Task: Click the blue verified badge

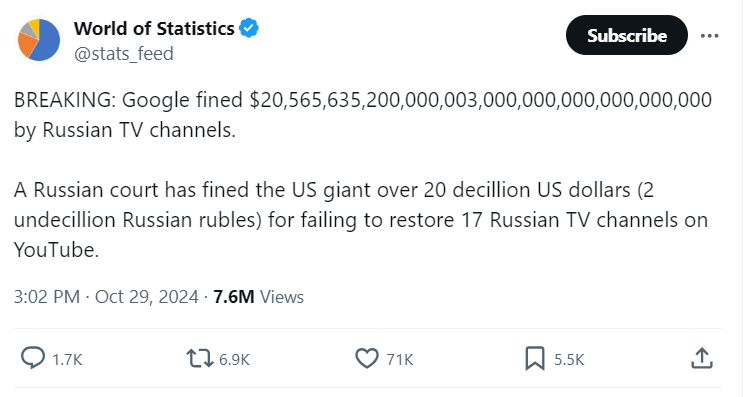Action: click(x=249, y=28)
